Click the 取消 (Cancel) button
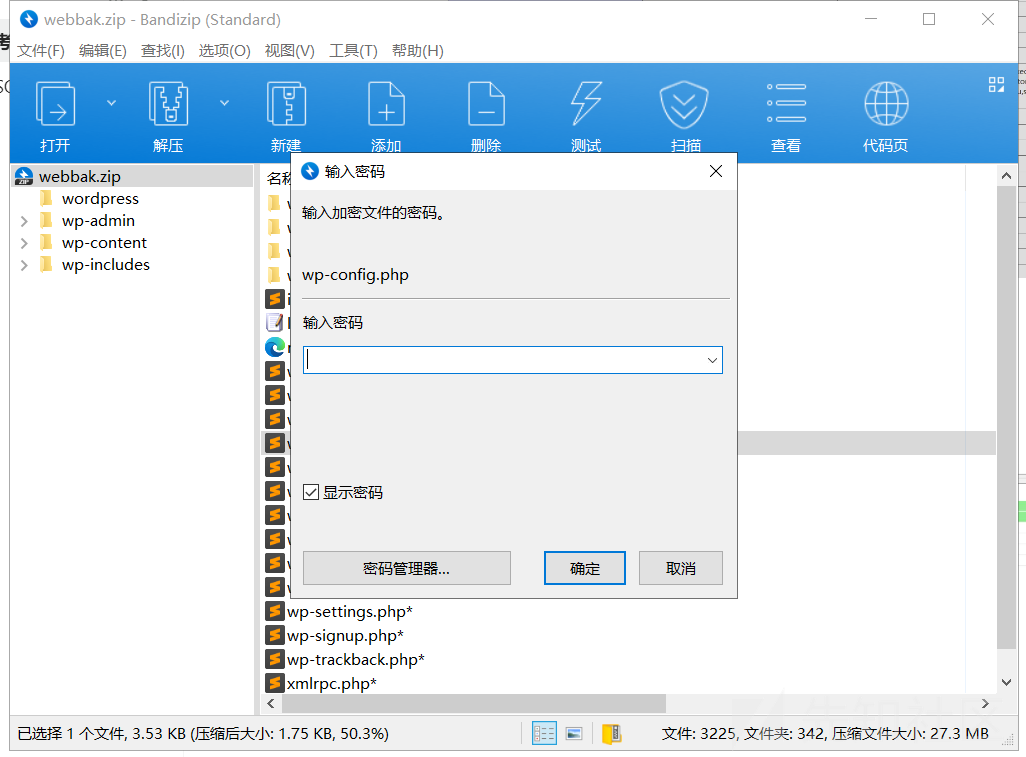Viewport: 1026px width, 757px height. (x=681, y=568)
